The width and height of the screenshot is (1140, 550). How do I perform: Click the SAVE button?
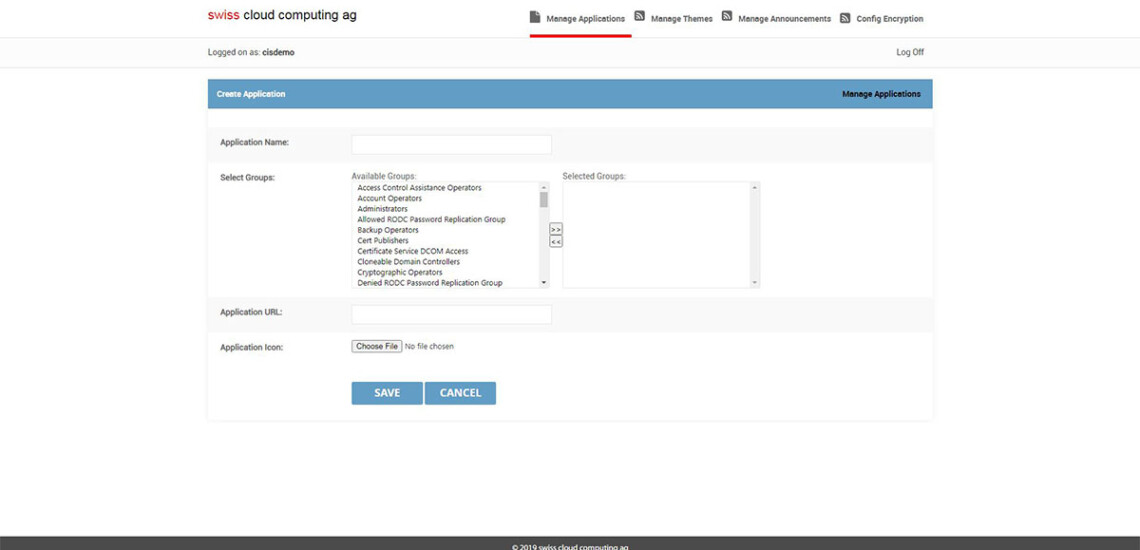tap(387, 393)
